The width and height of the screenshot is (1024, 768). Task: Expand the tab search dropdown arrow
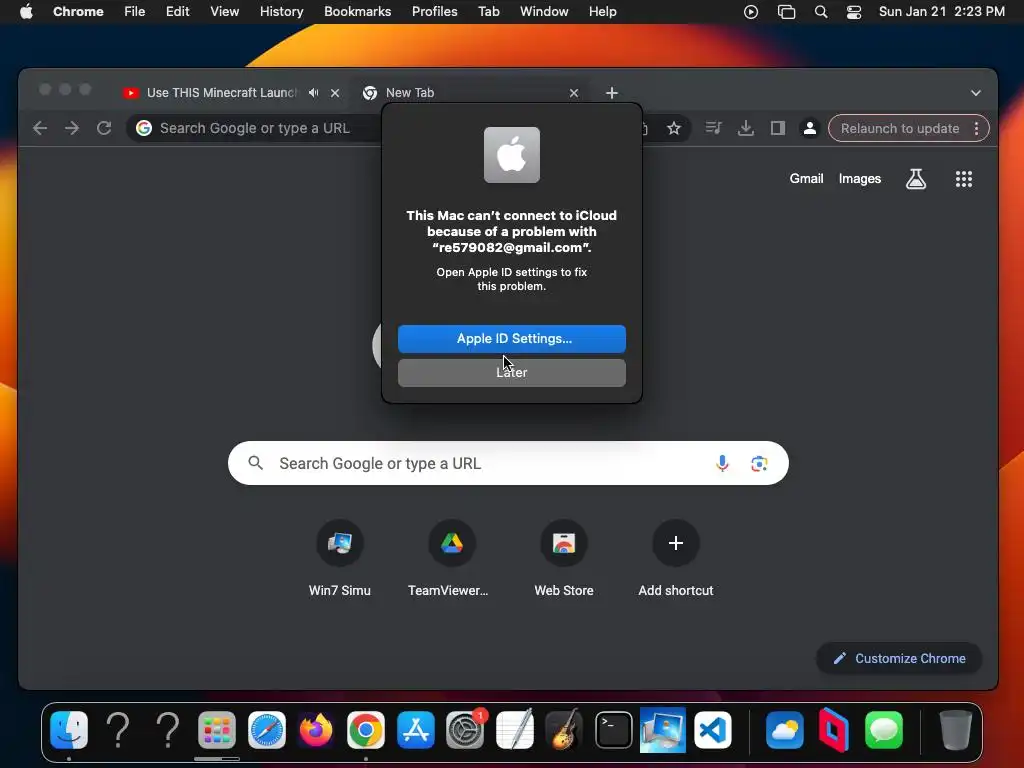(x=976, y=93)
